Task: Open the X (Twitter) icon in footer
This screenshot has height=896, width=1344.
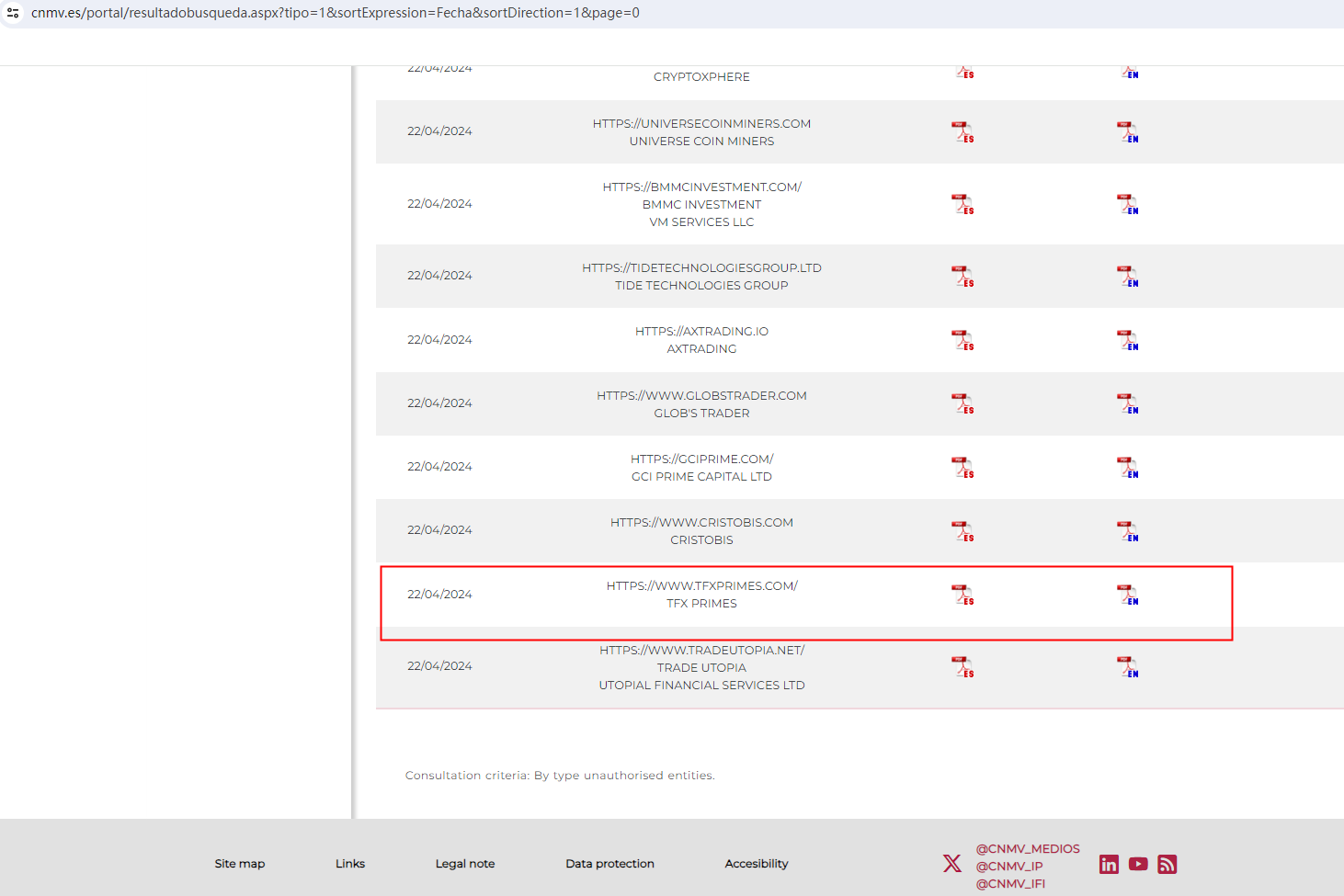Action: 952,864
